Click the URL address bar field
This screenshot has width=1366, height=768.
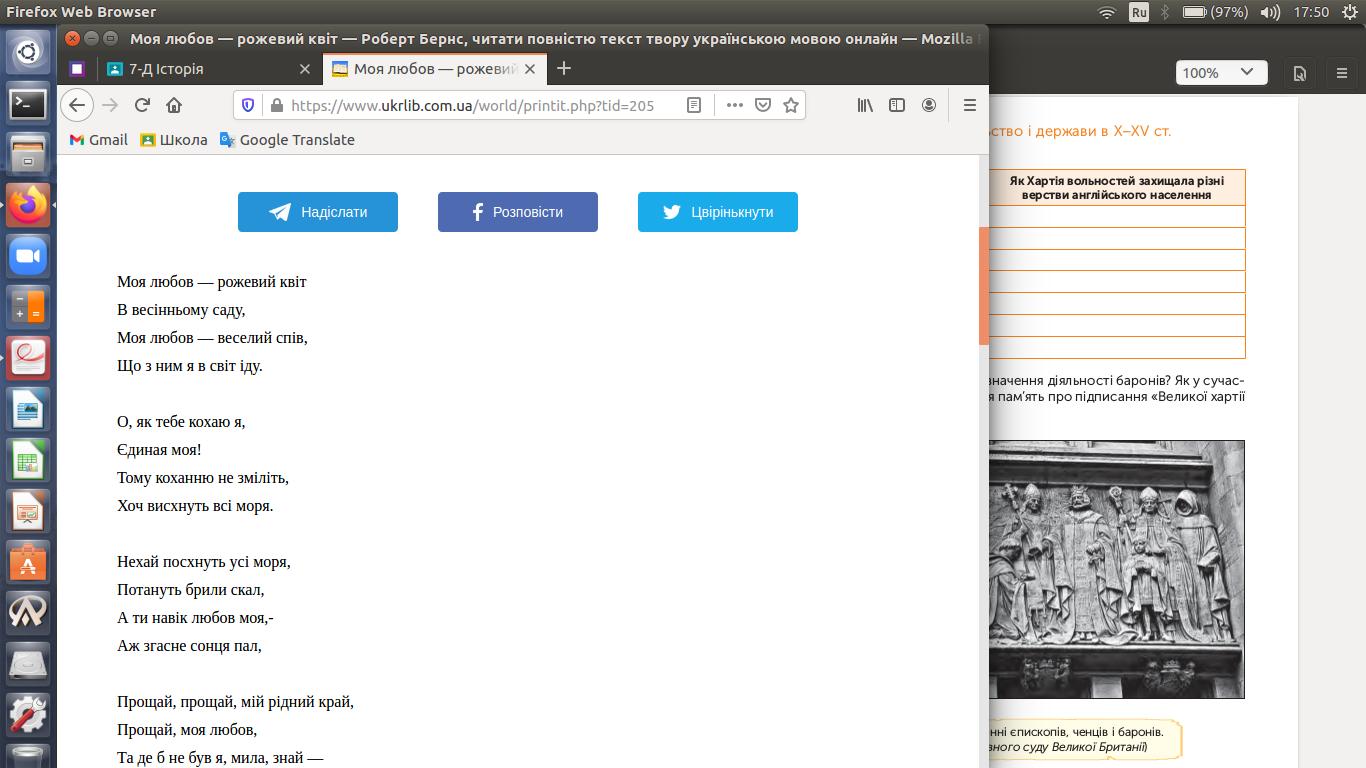(470, 105)
